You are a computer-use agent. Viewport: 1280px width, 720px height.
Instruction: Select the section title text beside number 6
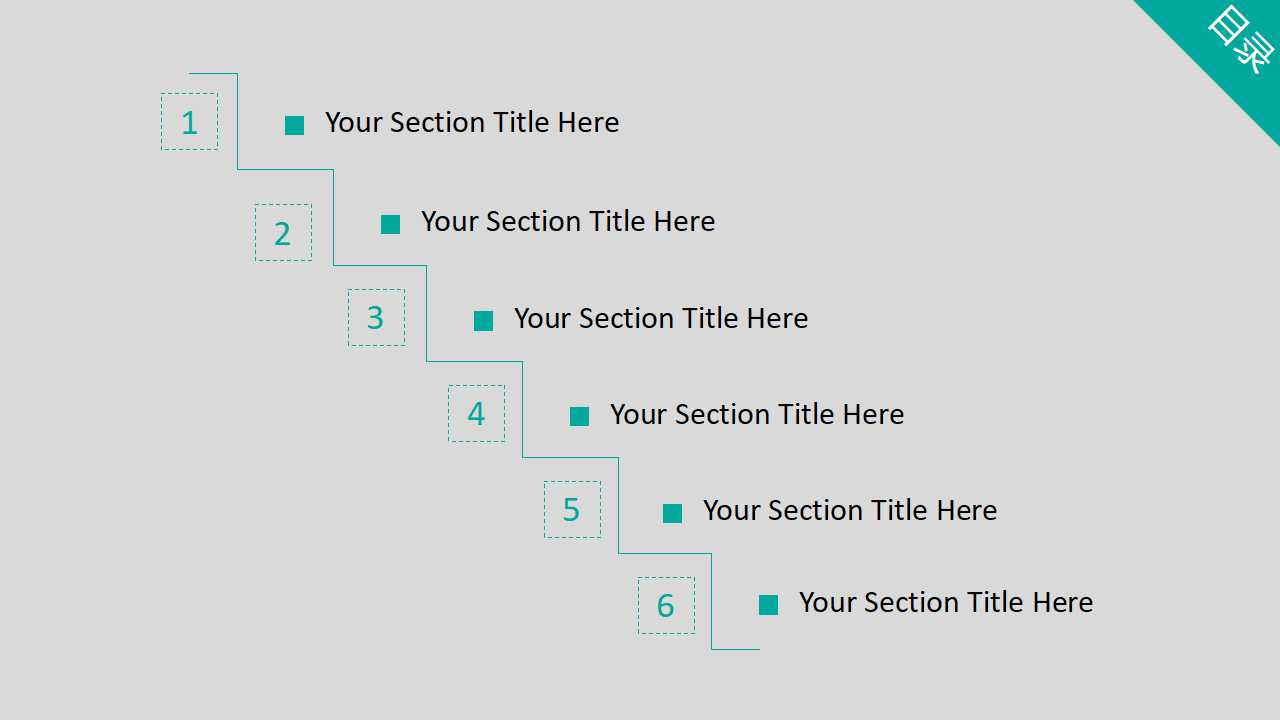946,602
